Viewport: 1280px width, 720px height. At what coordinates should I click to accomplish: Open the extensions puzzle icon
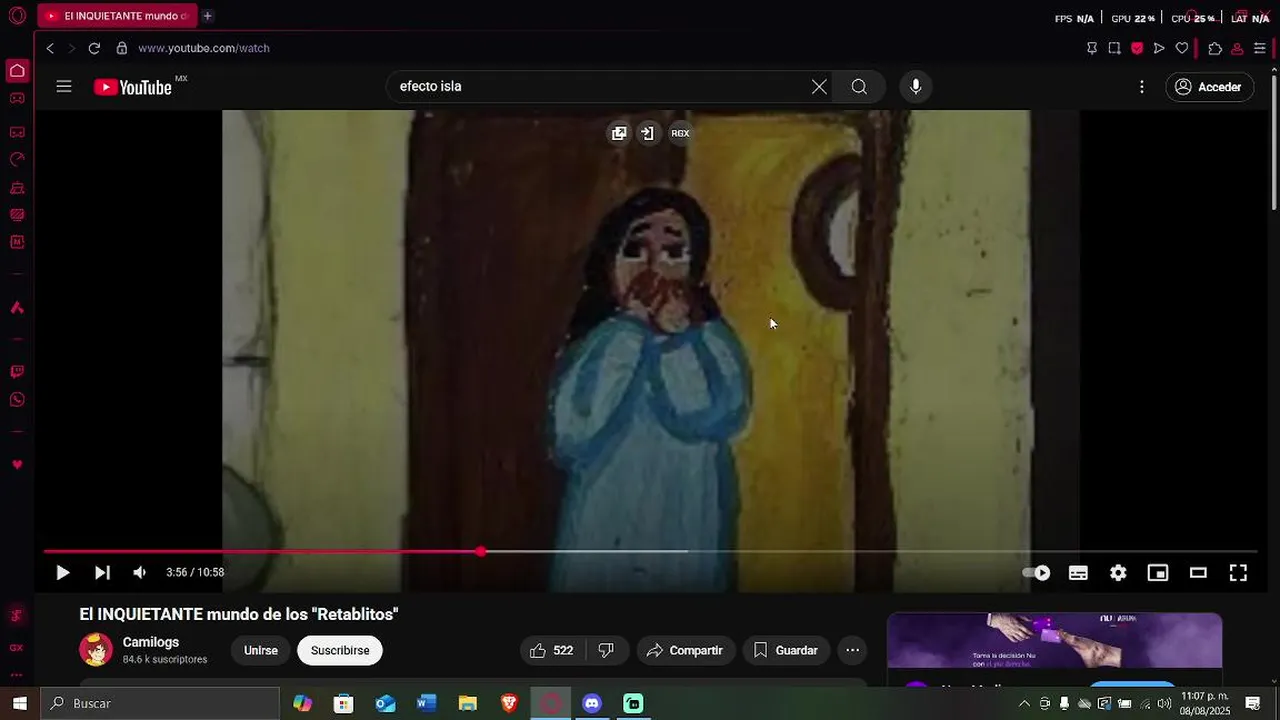pos(1215,48)
